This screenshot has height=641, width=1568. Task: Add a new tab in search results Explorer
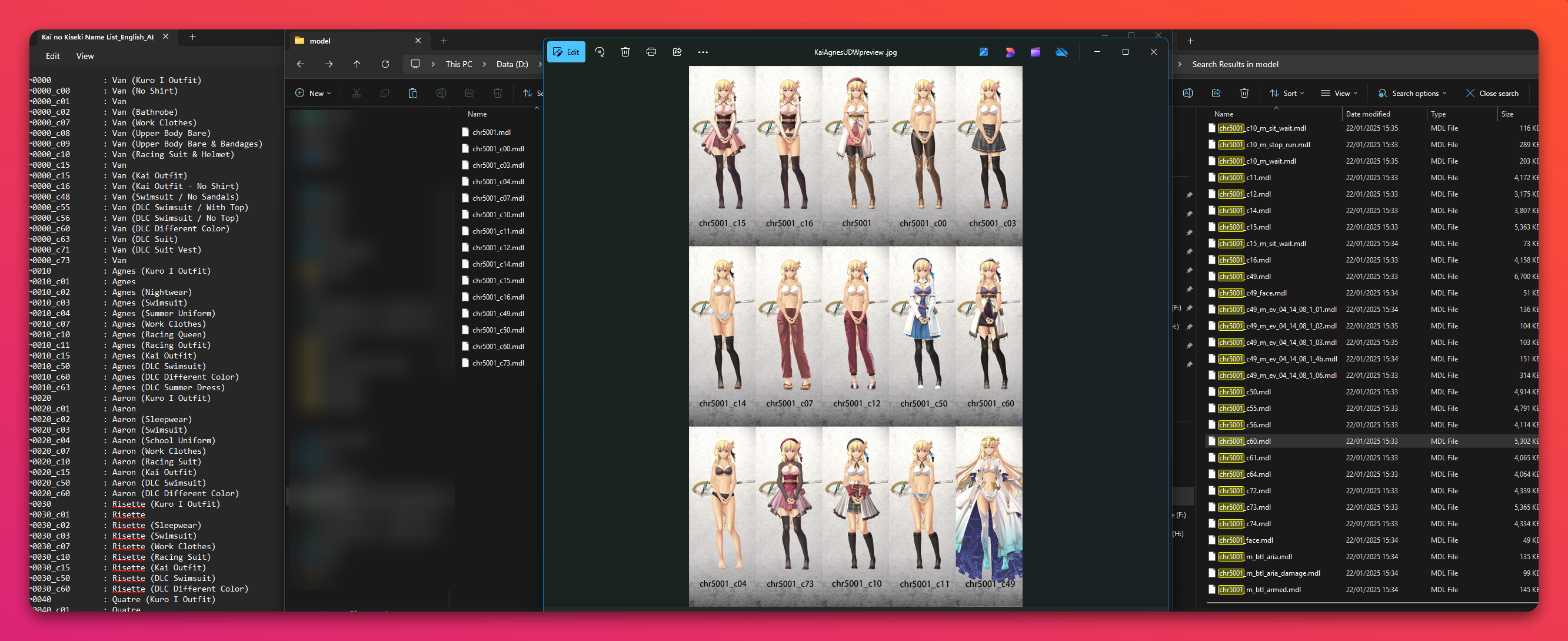[1191, 41]
